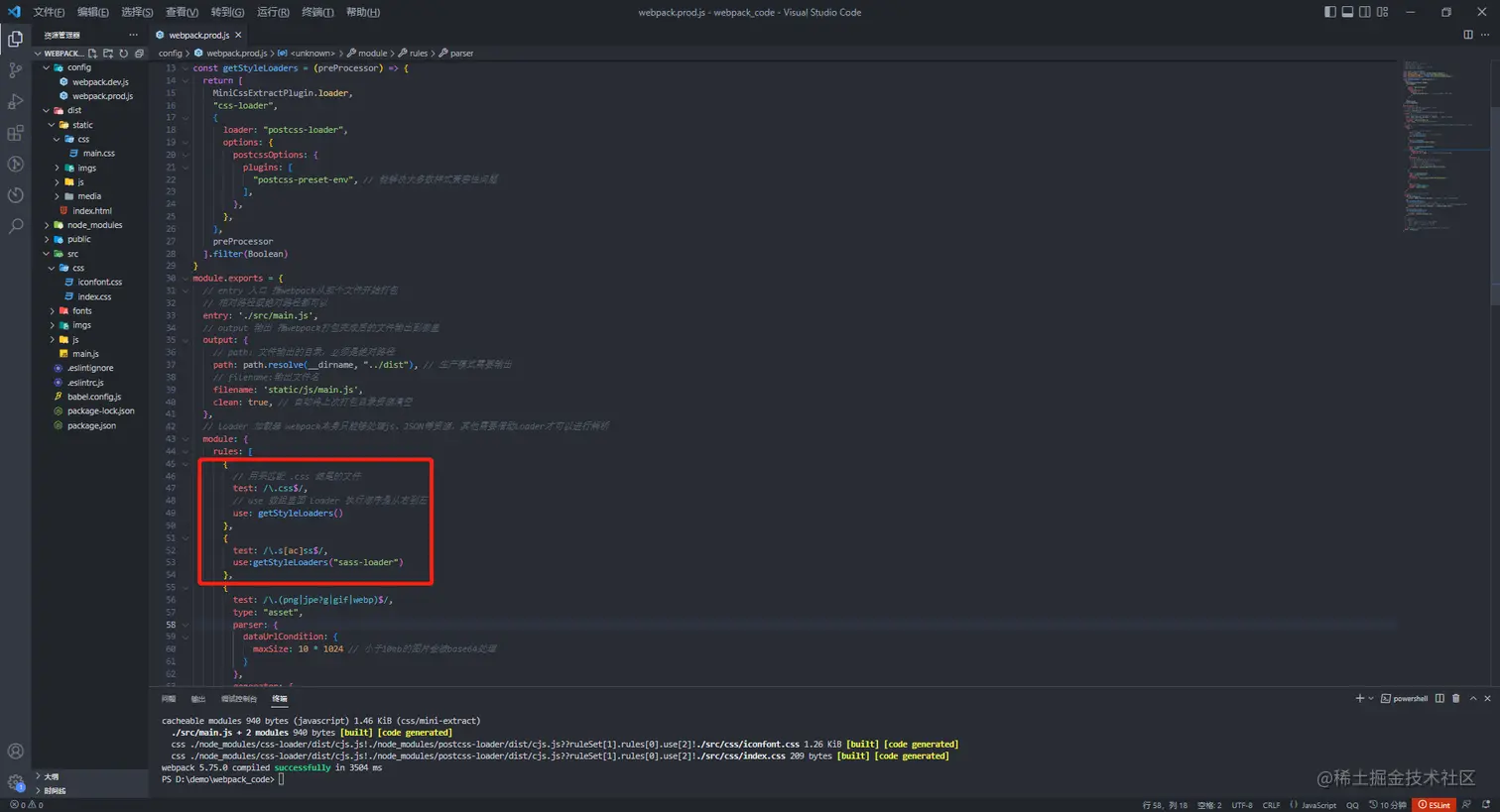Viewport: 1500px width, 812px height.
Task: Open the Accounts menu icon
Action: 15,752
